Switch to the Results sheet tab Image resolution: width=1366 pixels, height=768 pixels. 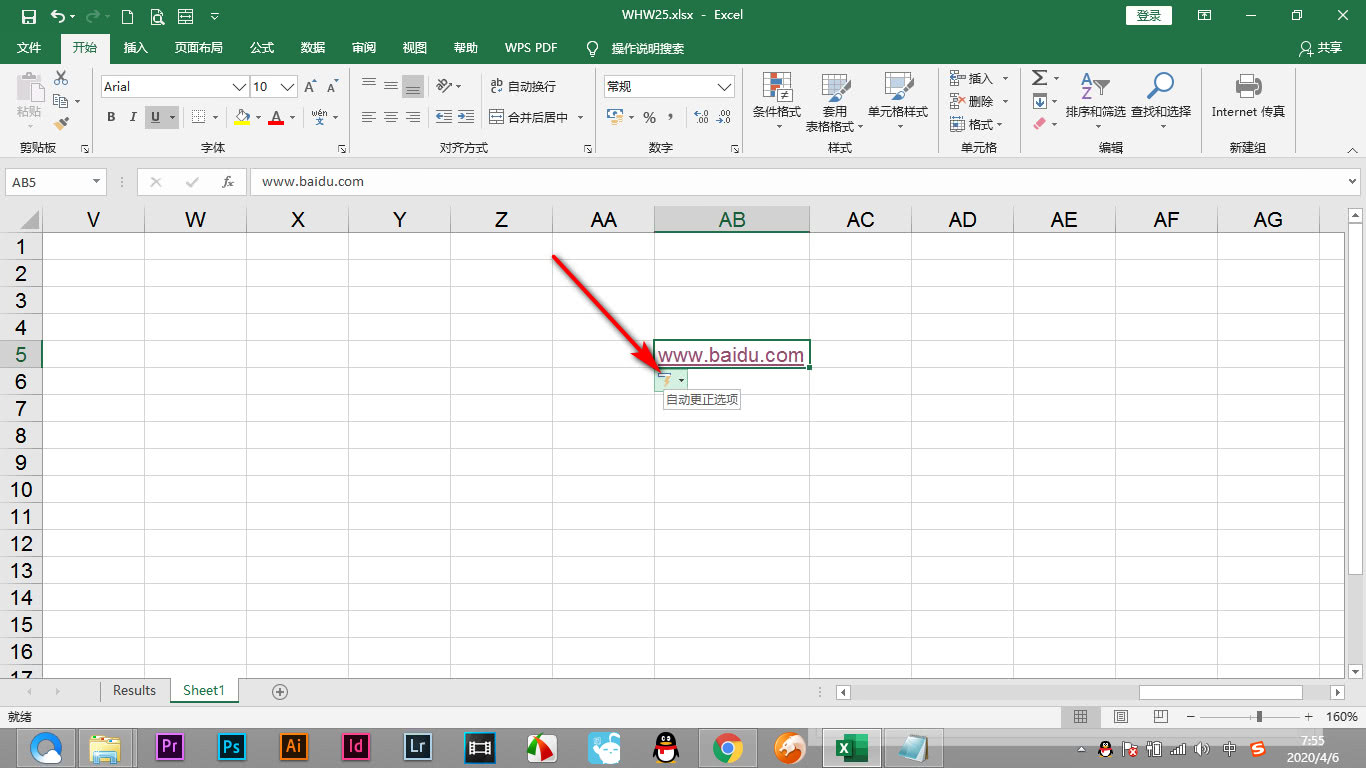coord(134,691)
